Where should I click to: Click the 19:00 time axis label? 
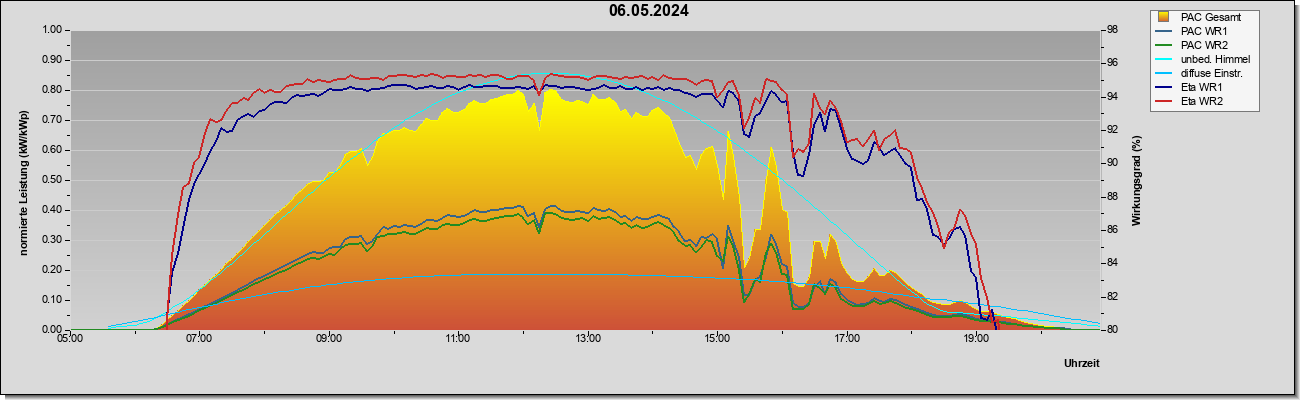[x=976, y=338]
